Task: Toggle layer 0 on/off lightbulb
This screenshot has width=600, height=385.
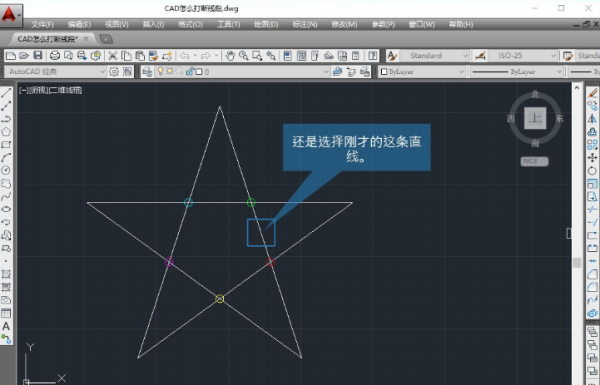Action: pos(160,71)
